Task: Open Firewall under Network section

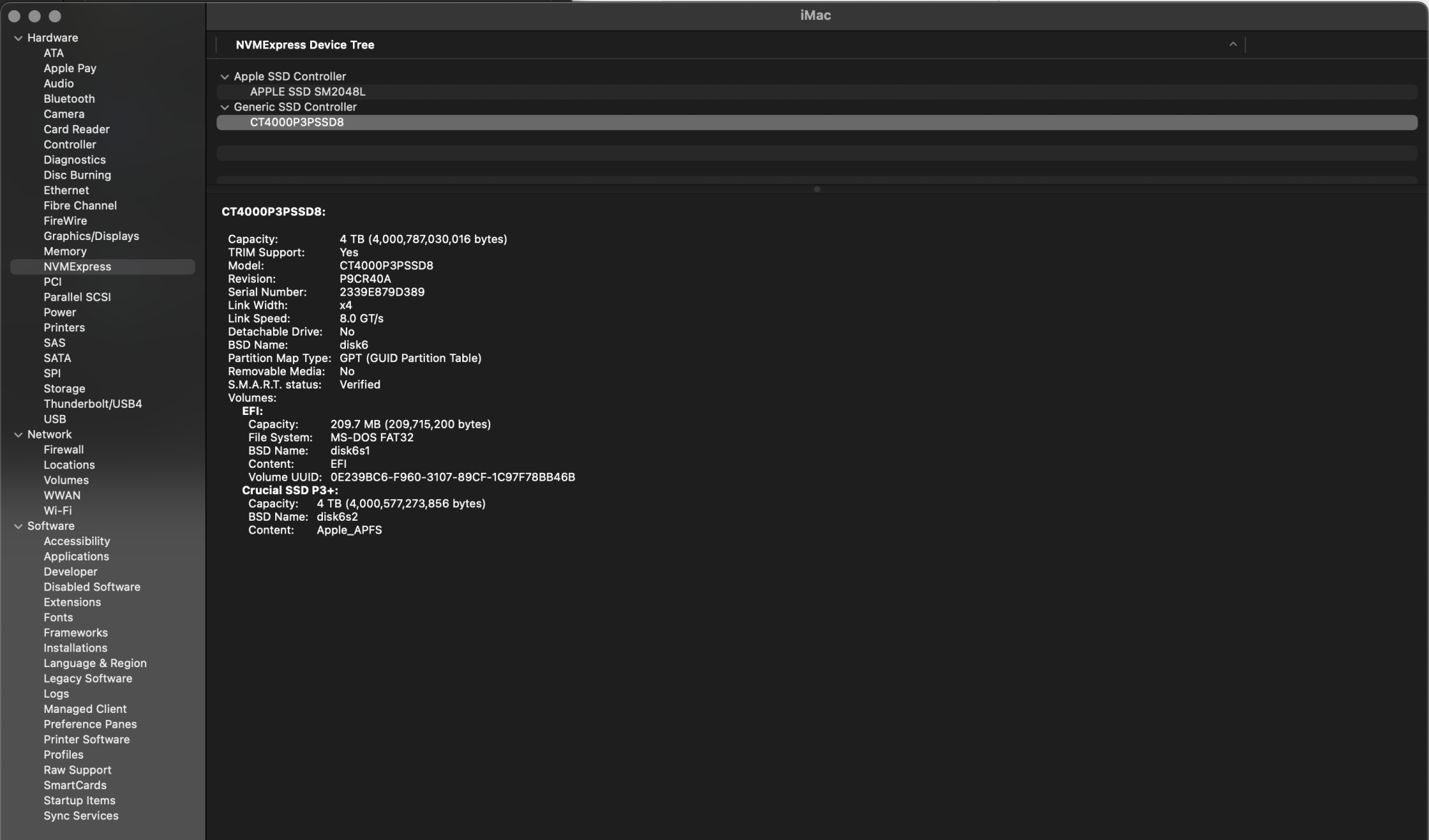Action: coord(64,449)
